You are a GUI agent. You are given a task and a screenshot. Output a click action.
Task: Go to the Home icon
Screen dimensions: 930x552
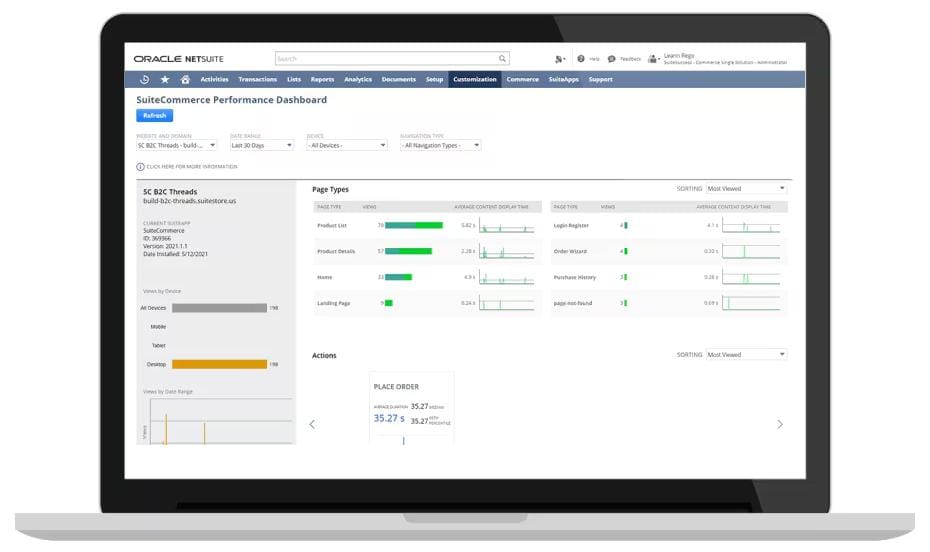pos(185,79)
